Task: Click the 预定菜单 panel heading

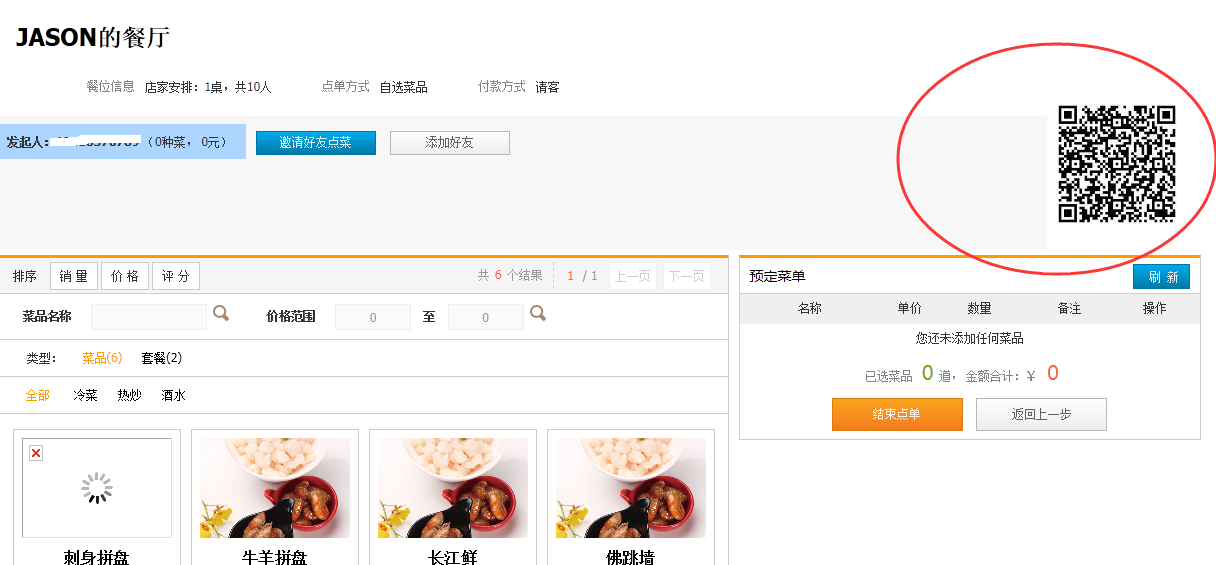Action: tap(777, 276)
